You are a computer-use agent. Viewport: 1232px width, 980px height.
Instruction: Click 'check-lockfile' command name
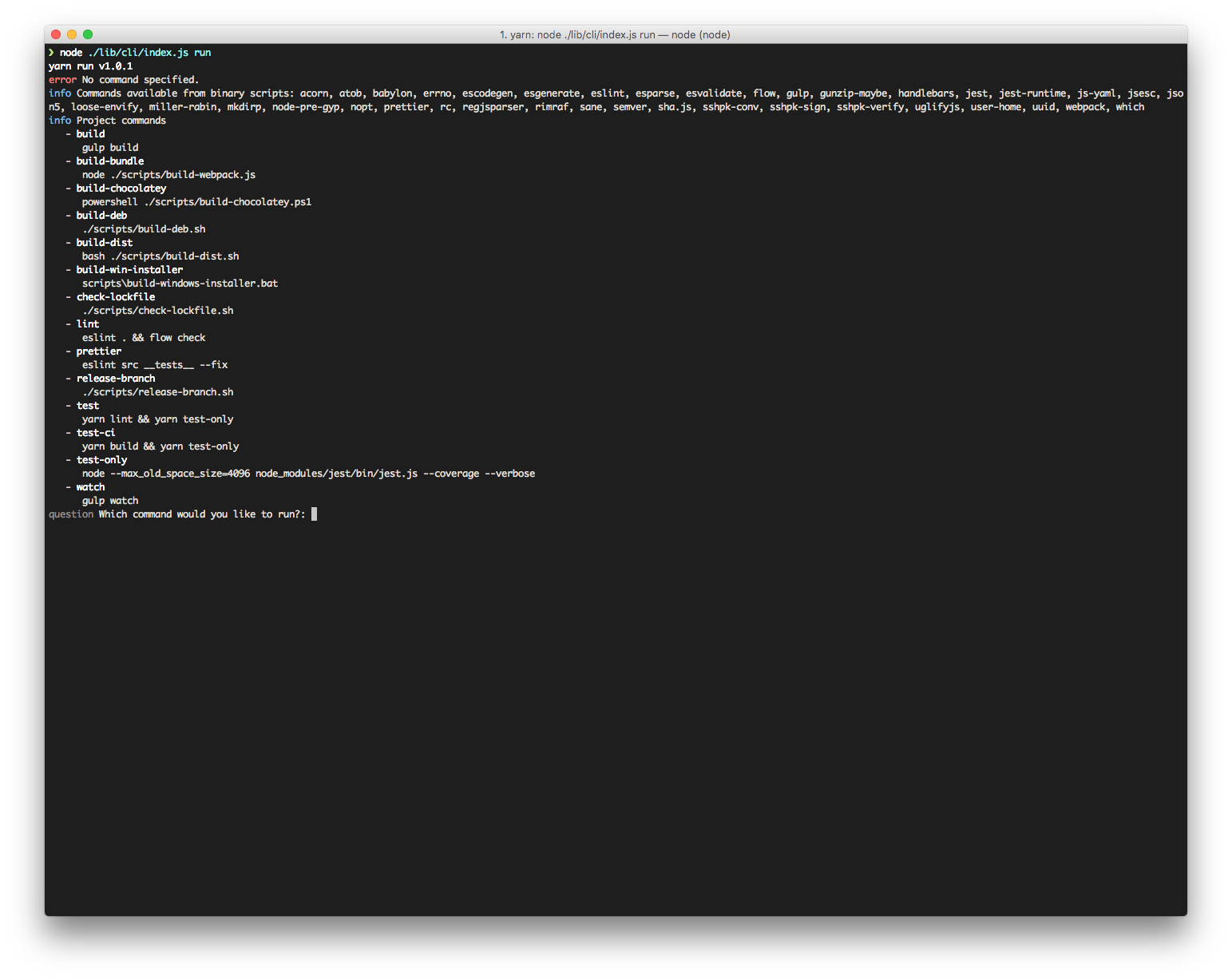pos(116,297)
